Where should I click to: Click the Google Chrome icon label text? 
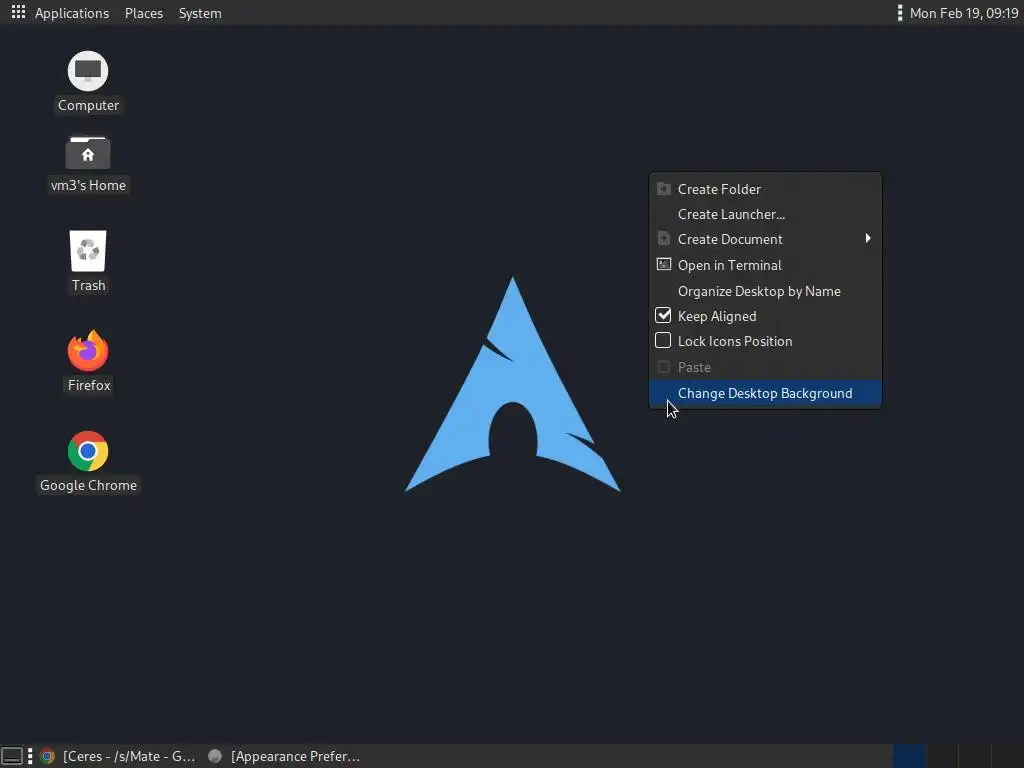coord(88,485)
